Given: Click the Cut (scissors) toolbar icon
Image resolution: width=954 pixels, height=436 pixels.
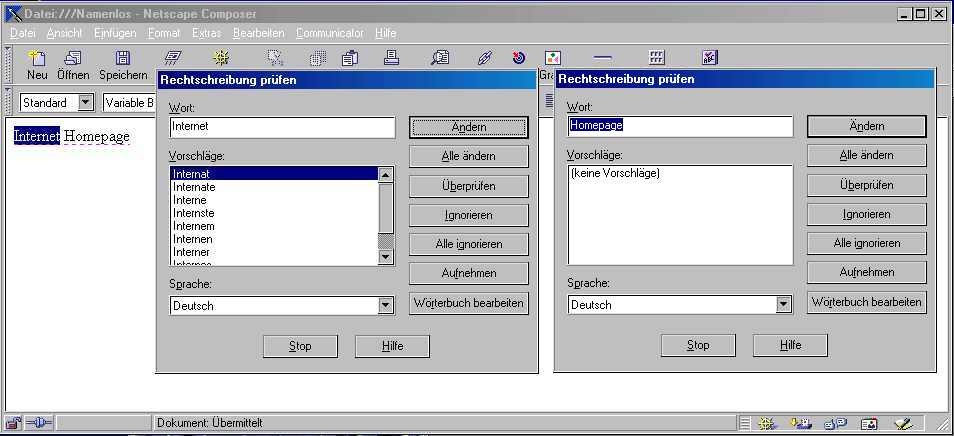Looking at the screenshot, I should [x=276, y=58].
